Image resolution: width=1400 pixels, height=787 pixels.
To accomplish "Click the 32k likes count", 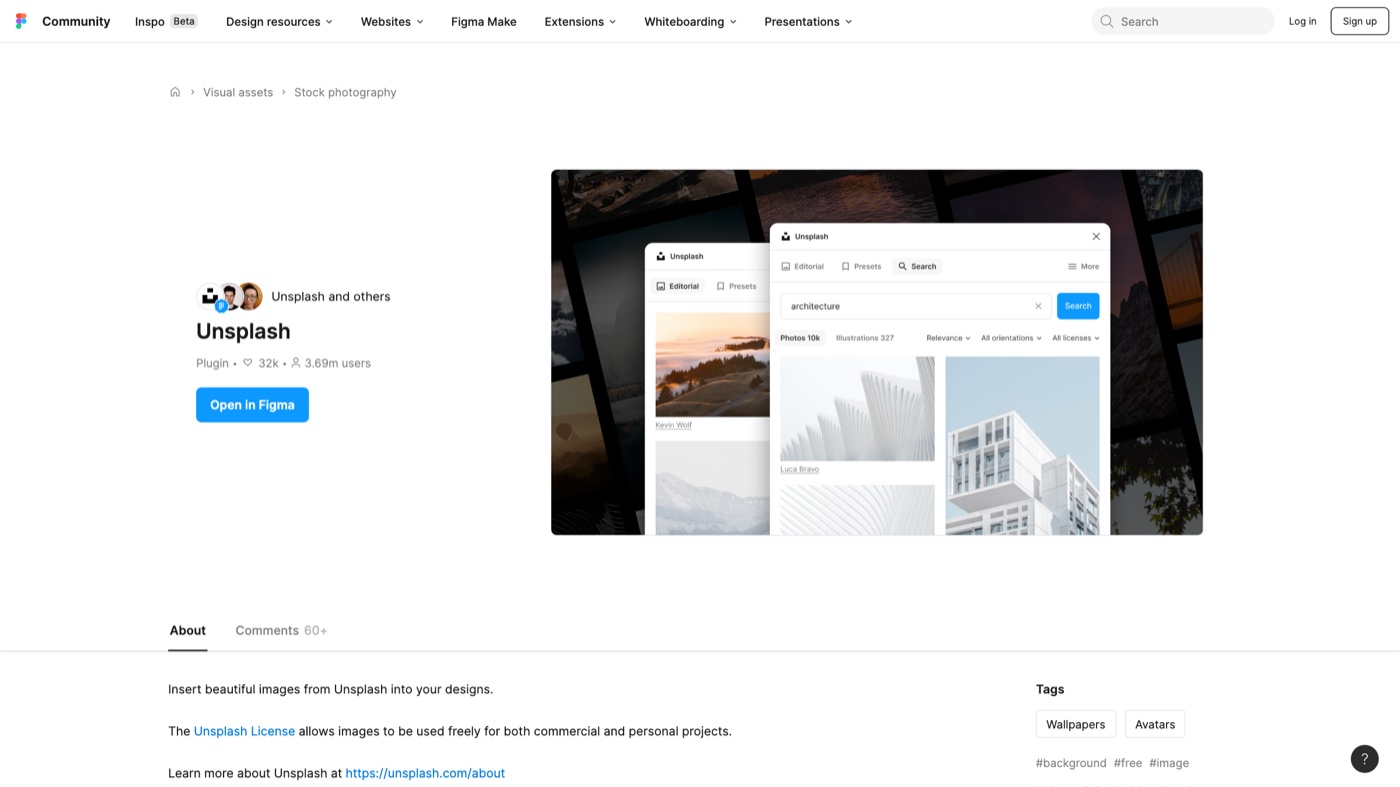I will point(268,363).
